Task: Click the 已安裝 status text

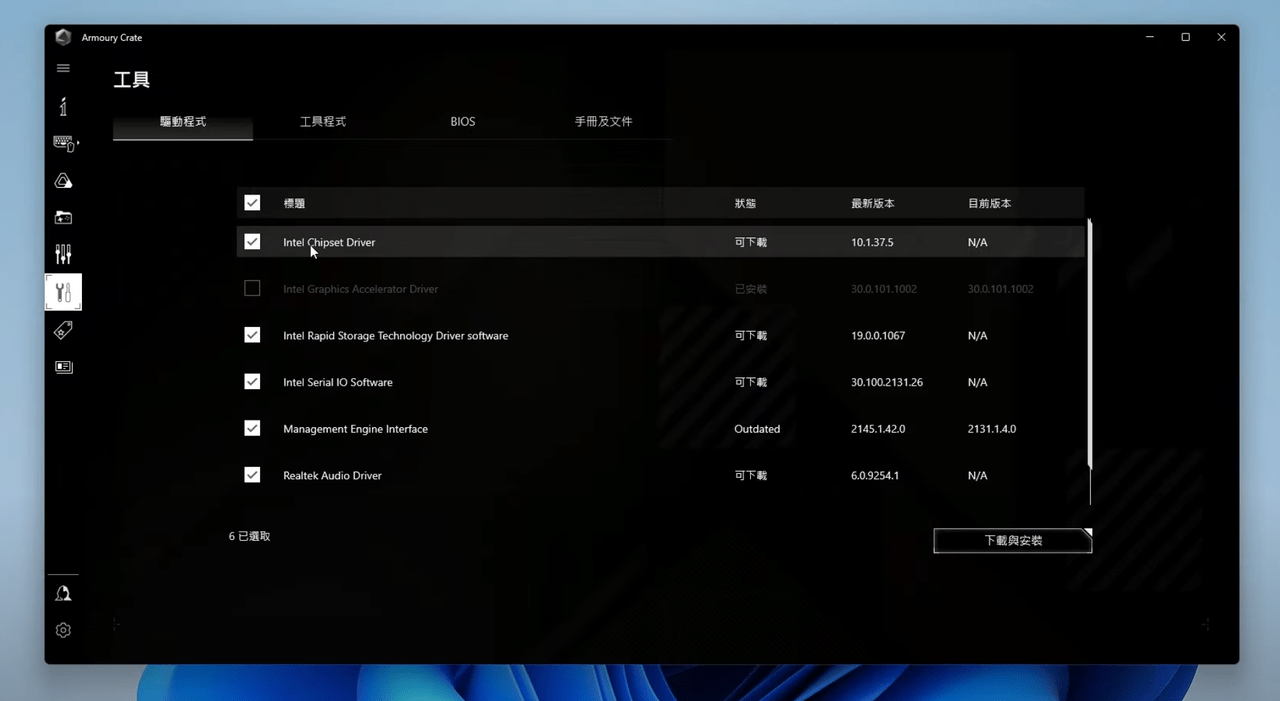Action: 751,289
